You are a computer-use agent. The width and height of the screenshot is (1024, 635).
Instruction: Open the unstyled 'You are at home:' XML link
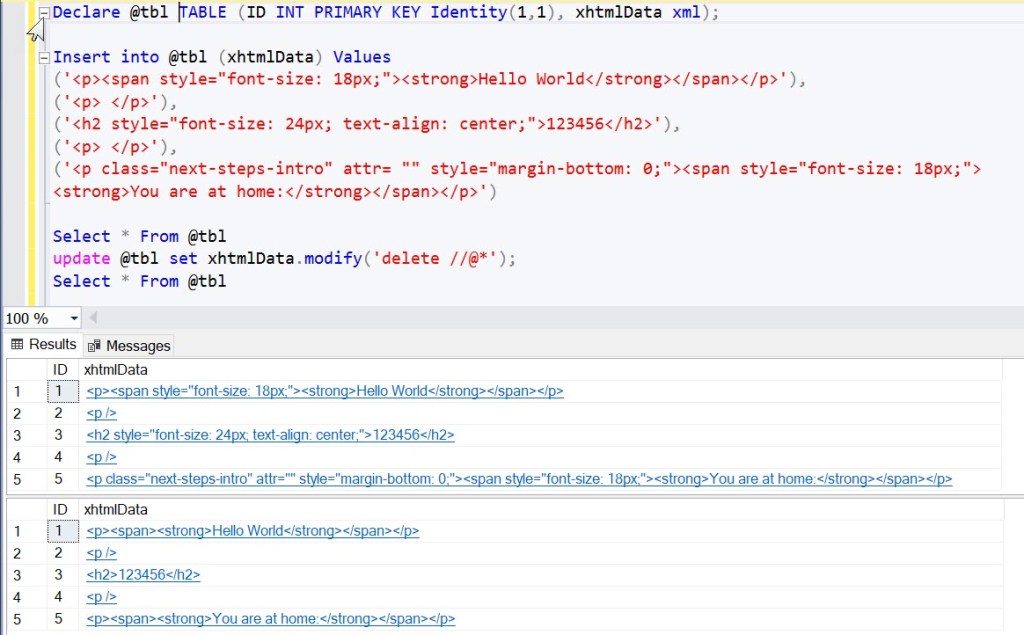tap(270, 619)
